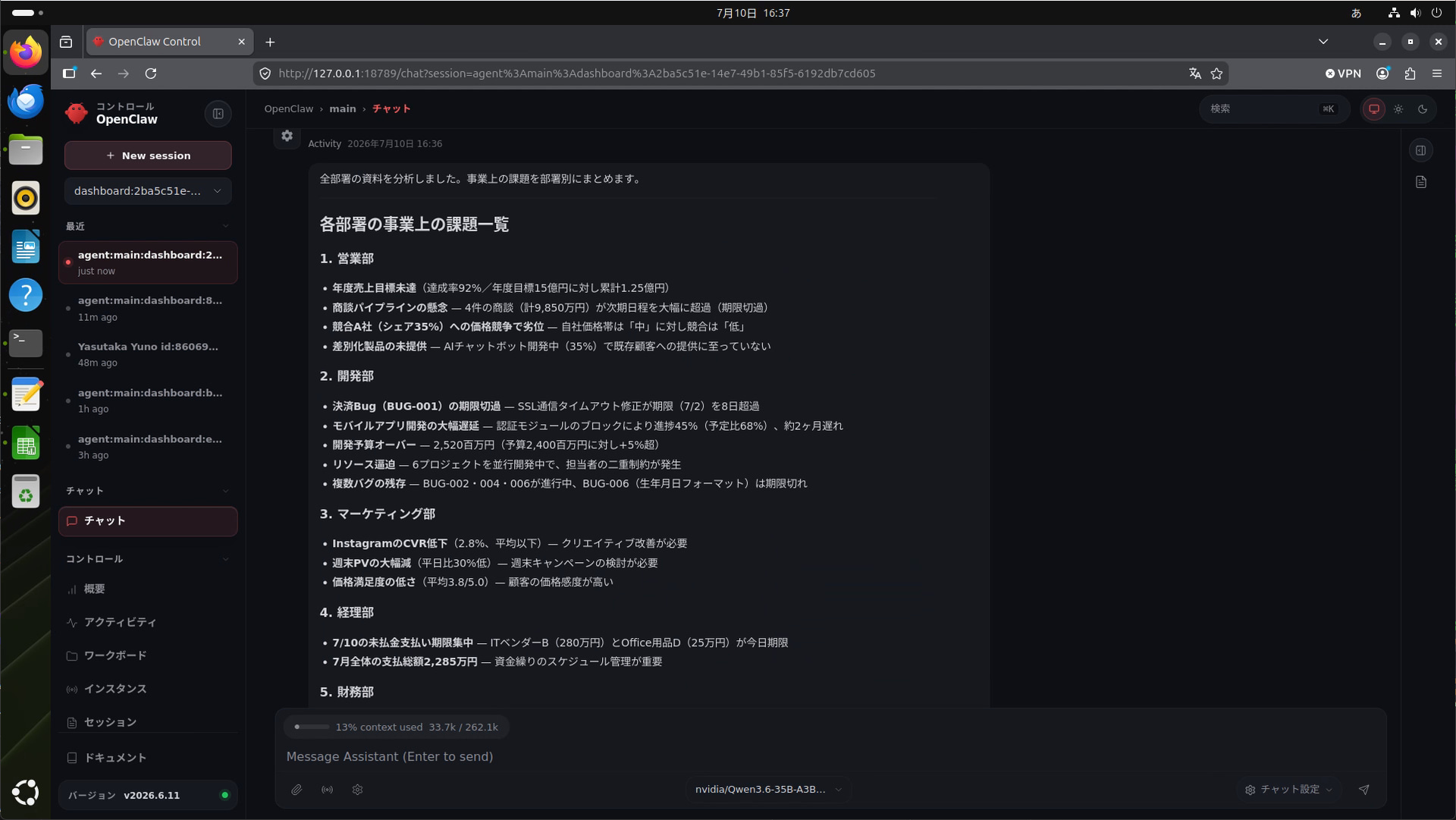The height and width of the screenshot is (820, 1456).
Task: Open Show Applications Ubuntu icon
Action: point(26,792)
